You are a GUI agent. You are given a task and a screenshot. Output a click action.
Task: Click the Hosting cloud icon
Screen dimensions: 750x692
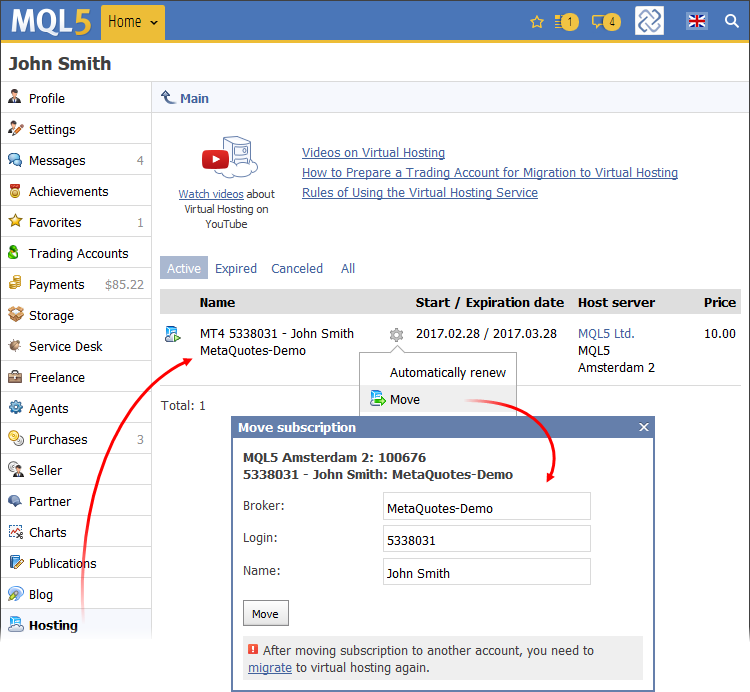click(x=16, y=624)
